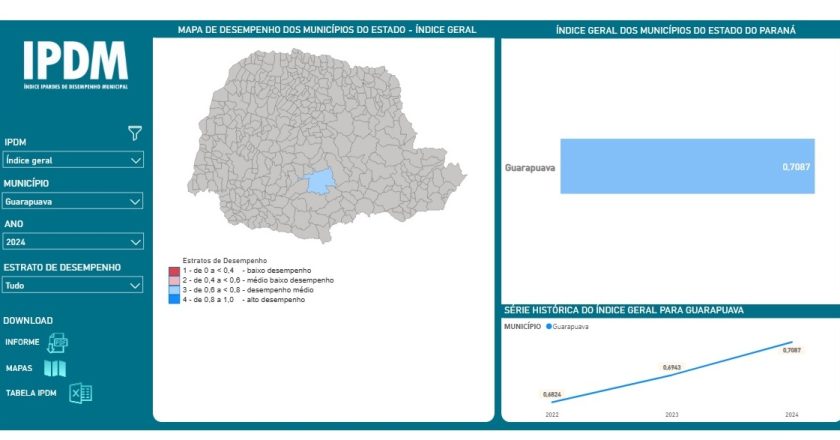Open the Ano 2024 dropdown

(73, 242)
